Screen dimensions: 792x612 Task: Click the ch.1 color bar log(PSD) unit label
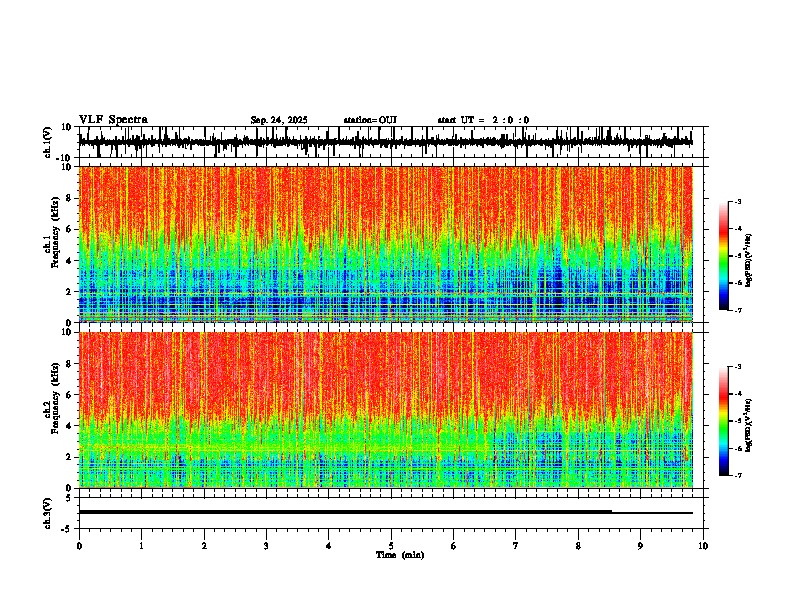749,260
